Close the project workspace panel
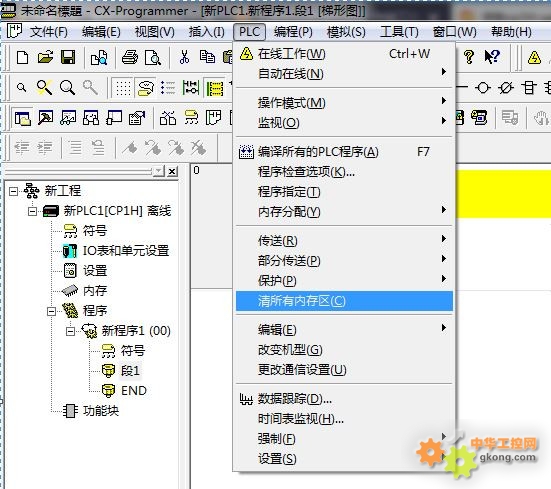551x489 pixels. pos(172,171)
